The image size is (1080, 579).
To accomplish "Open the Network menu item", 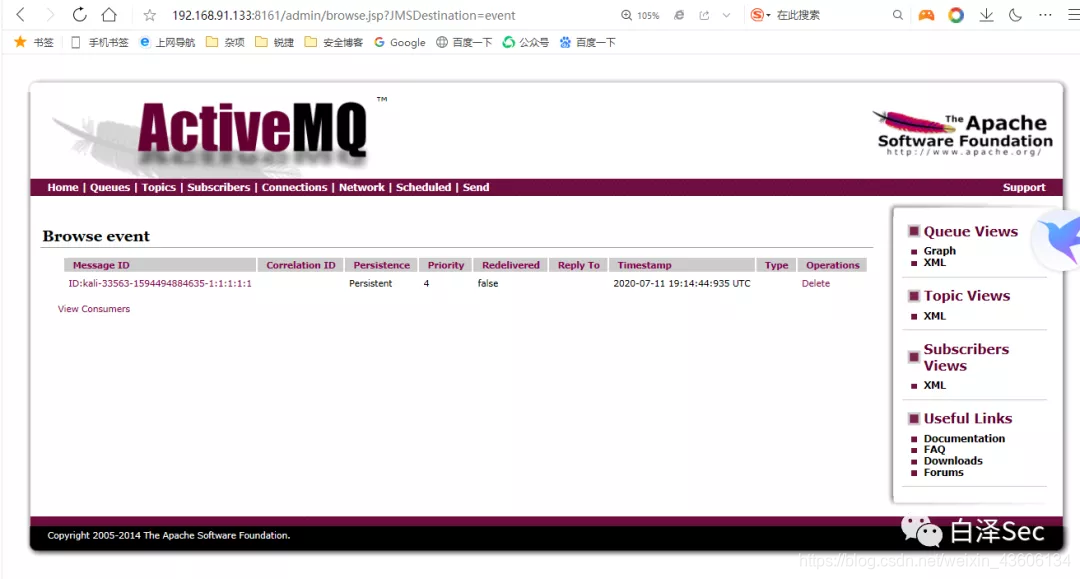I will [x=362, y=187].
